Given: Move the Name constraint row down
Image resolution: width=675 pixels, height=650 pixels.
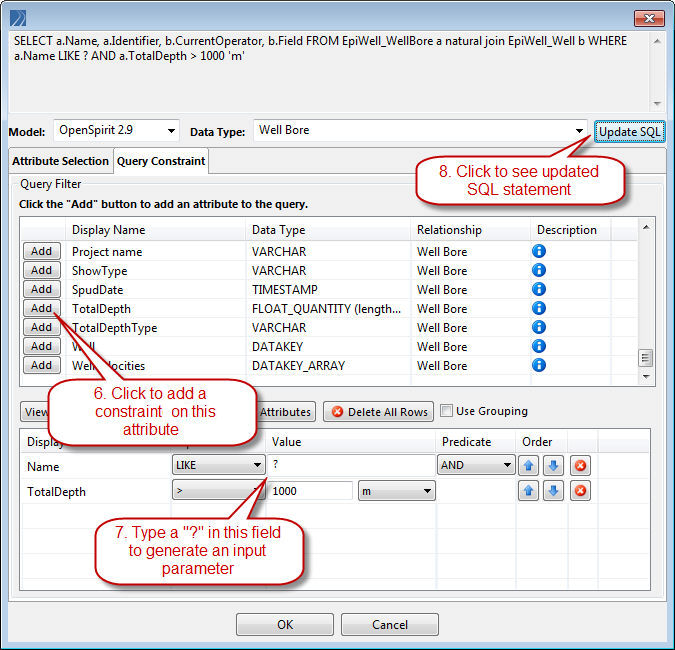Looking at the screenshot, I should tap(554, 465).
